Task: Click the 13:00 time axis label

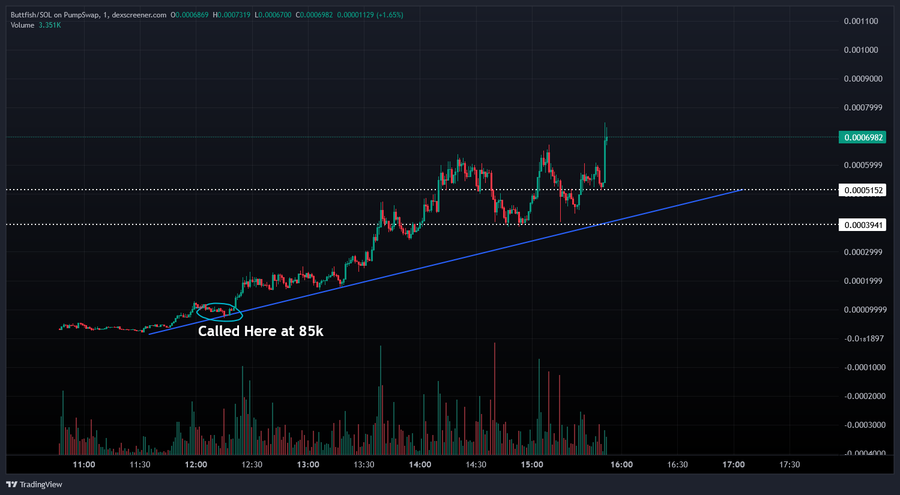Action: [308, 465]
